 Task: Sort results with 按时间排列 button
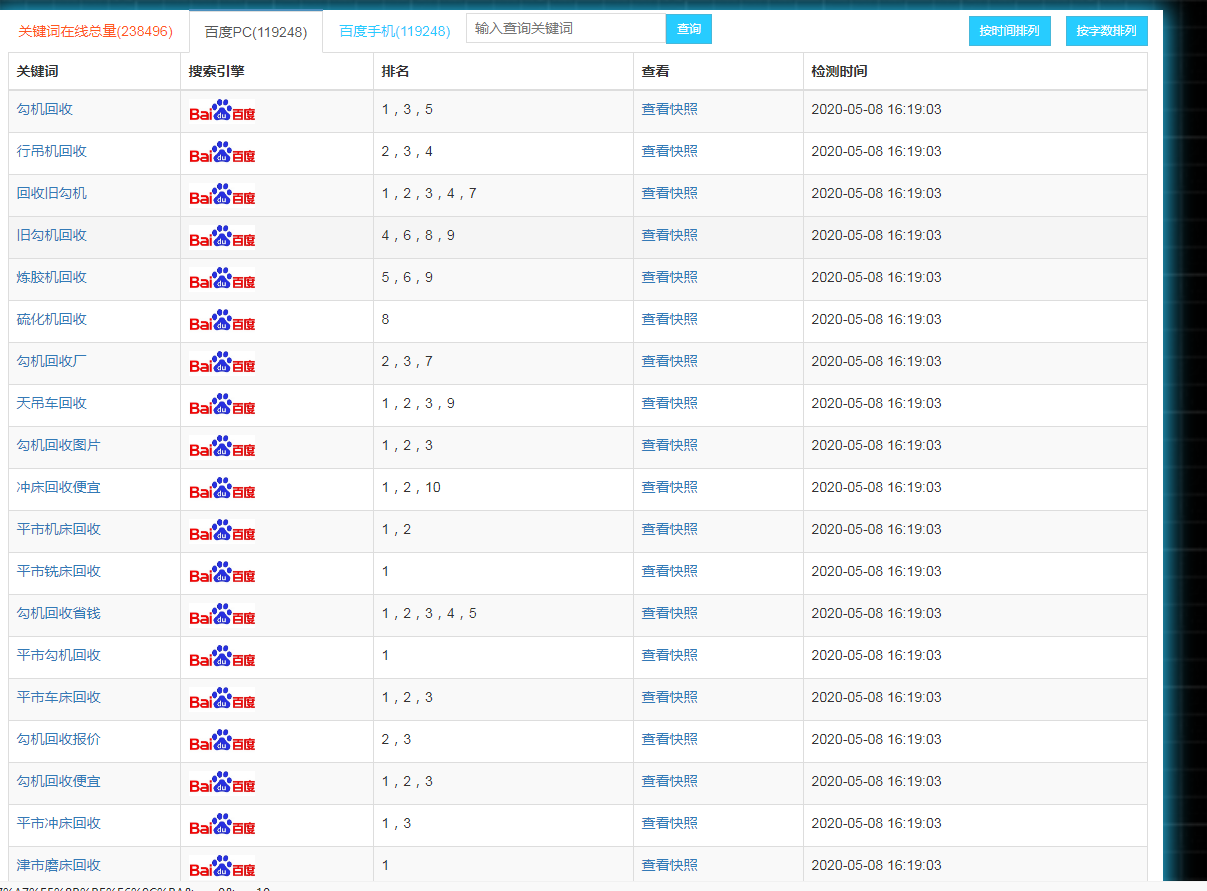click(x=1009, y=31)
